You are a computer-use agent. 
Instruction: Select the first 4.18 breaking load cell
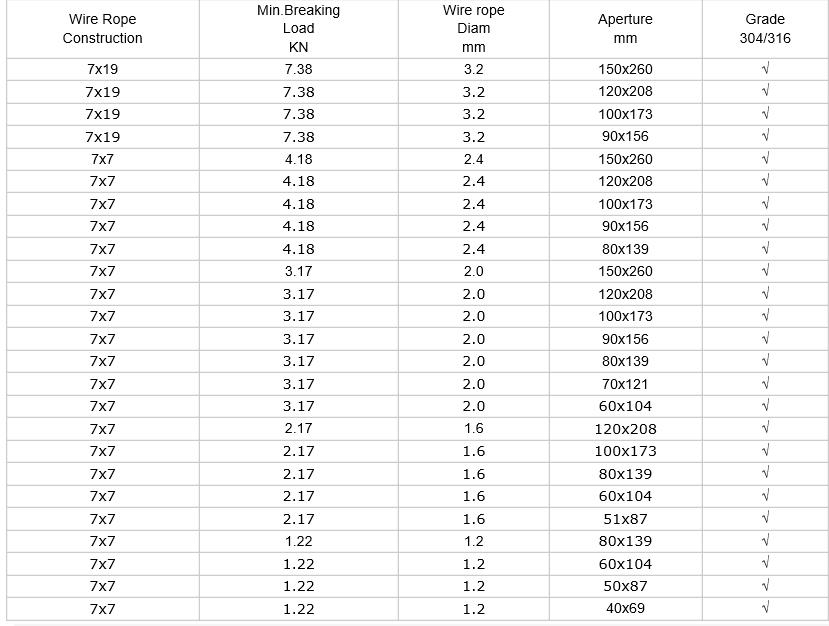[x=299, y=159]
